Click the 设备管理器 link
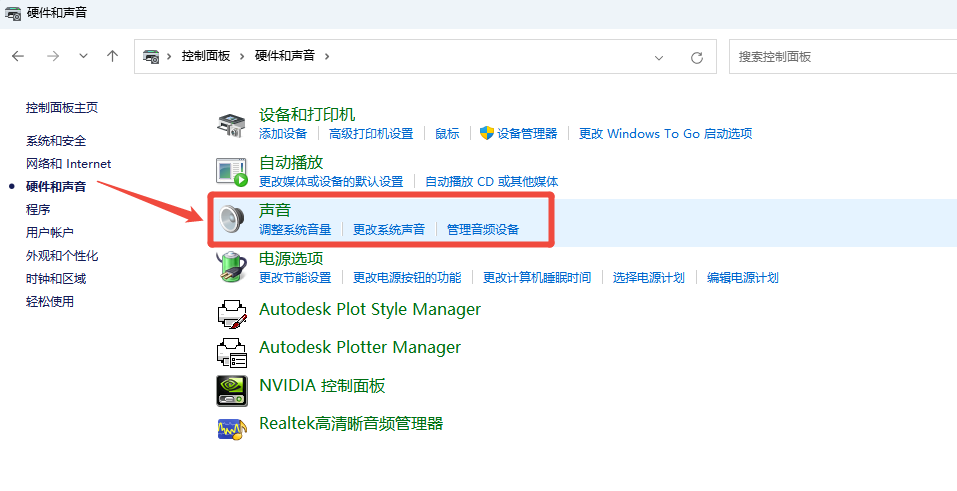 [527, 134]
